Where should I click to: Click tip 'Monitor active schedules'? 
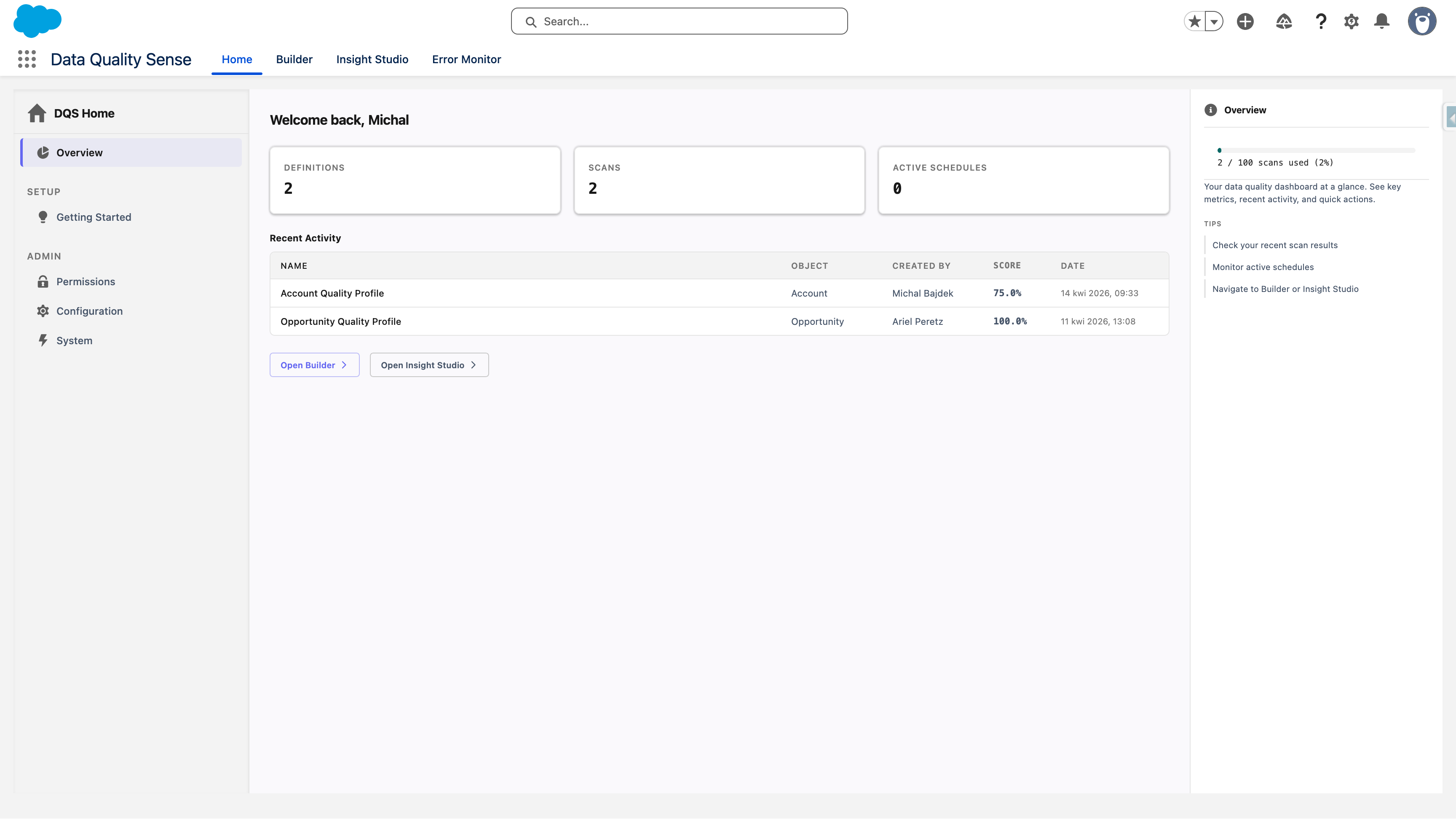[1263, 268]
